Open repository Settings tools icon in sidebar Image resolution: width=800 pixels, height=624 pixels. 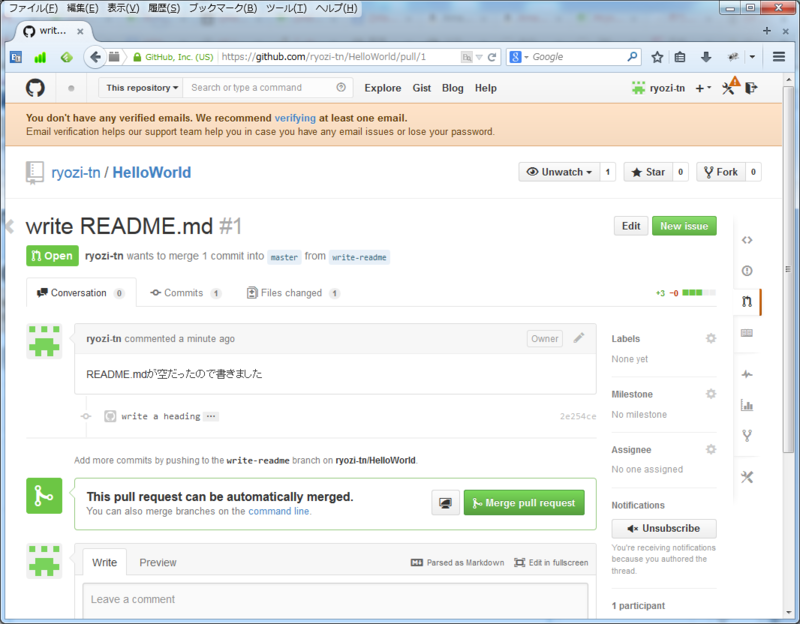click(x=747, y=477)
